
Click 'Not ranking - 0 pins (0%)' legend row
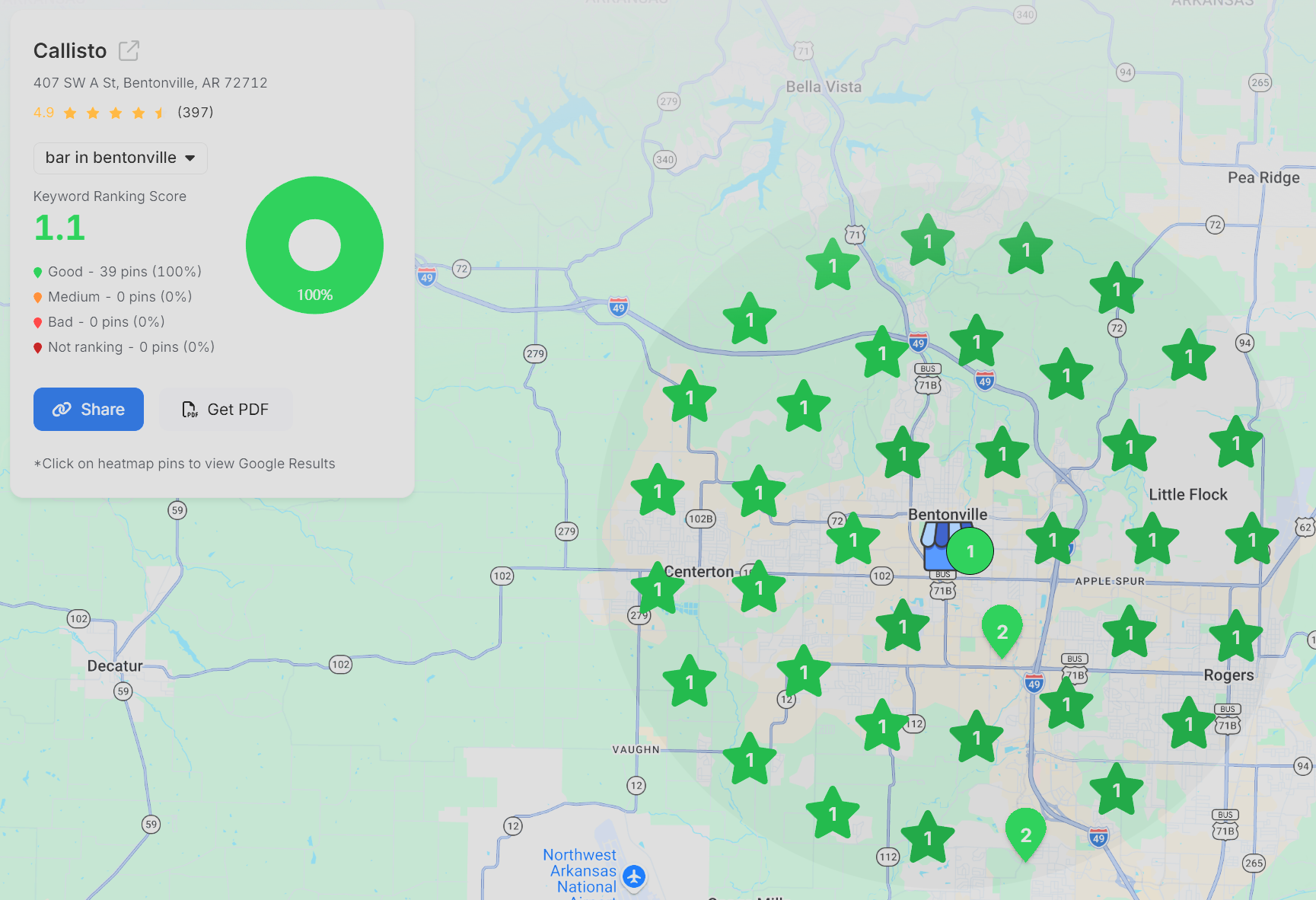tap(124, 347)
